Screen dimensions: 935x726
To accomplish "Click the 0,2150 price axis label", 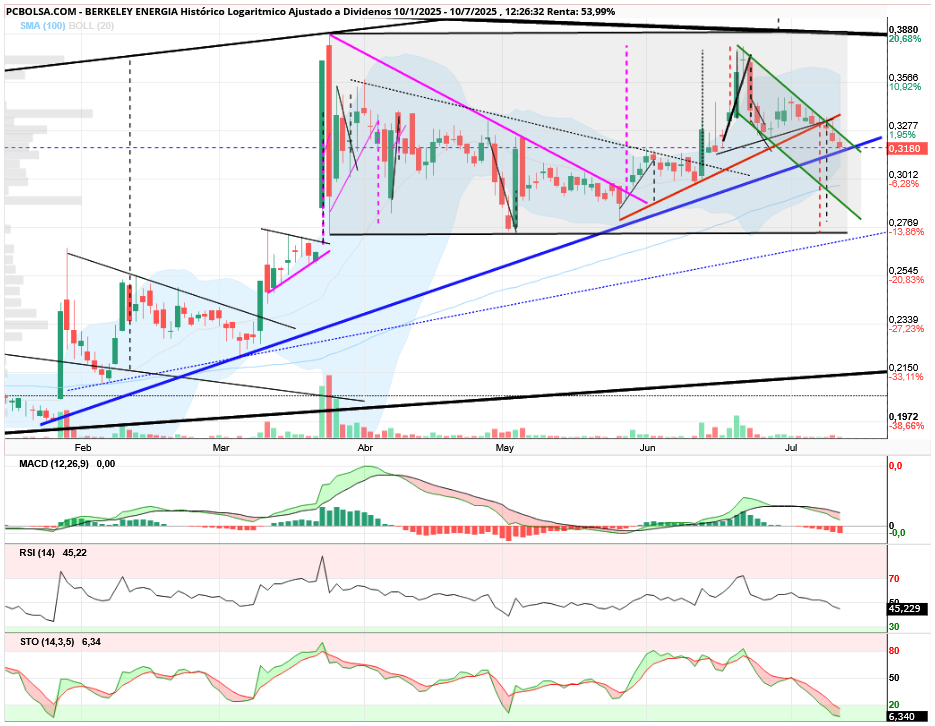I will click(903, 368).
